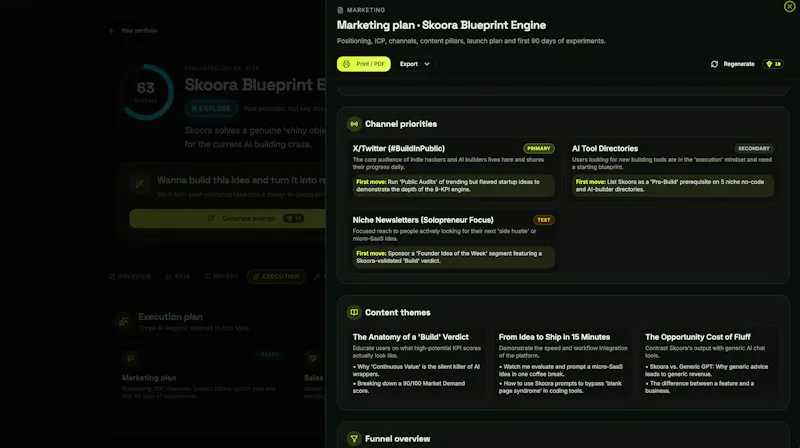Select The Anatomy of a 'Build' Verdict theme
The height and width of the screenshot is (448, 800).
point(410,337)
